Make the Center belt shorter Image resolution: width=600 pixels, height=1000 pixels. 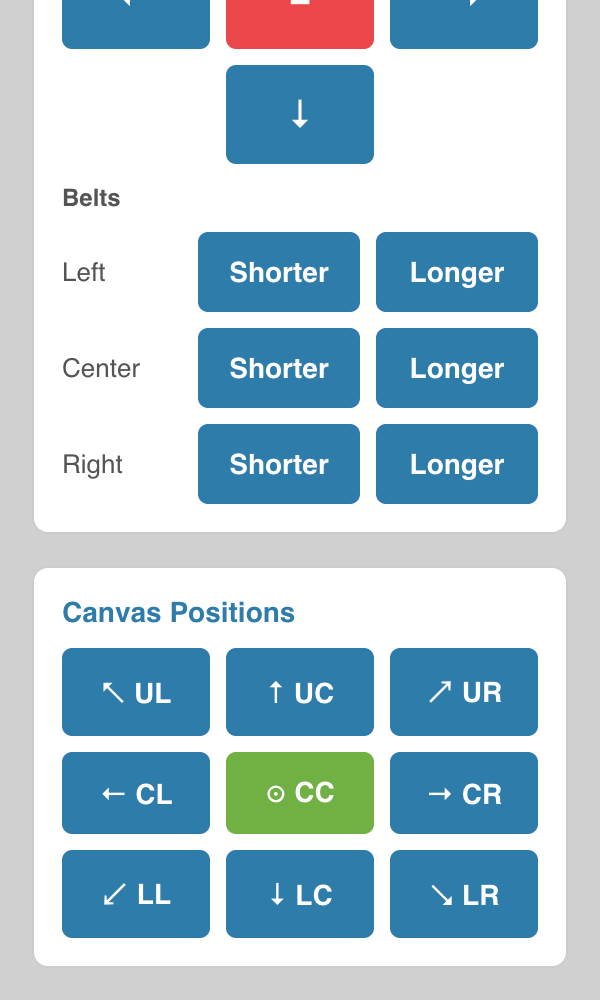(279, 368)
